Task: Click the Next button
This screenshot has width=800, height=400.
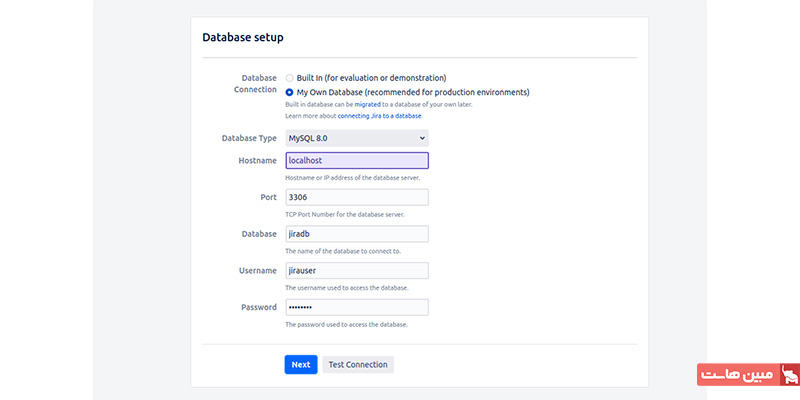Action: pos(301,364)
